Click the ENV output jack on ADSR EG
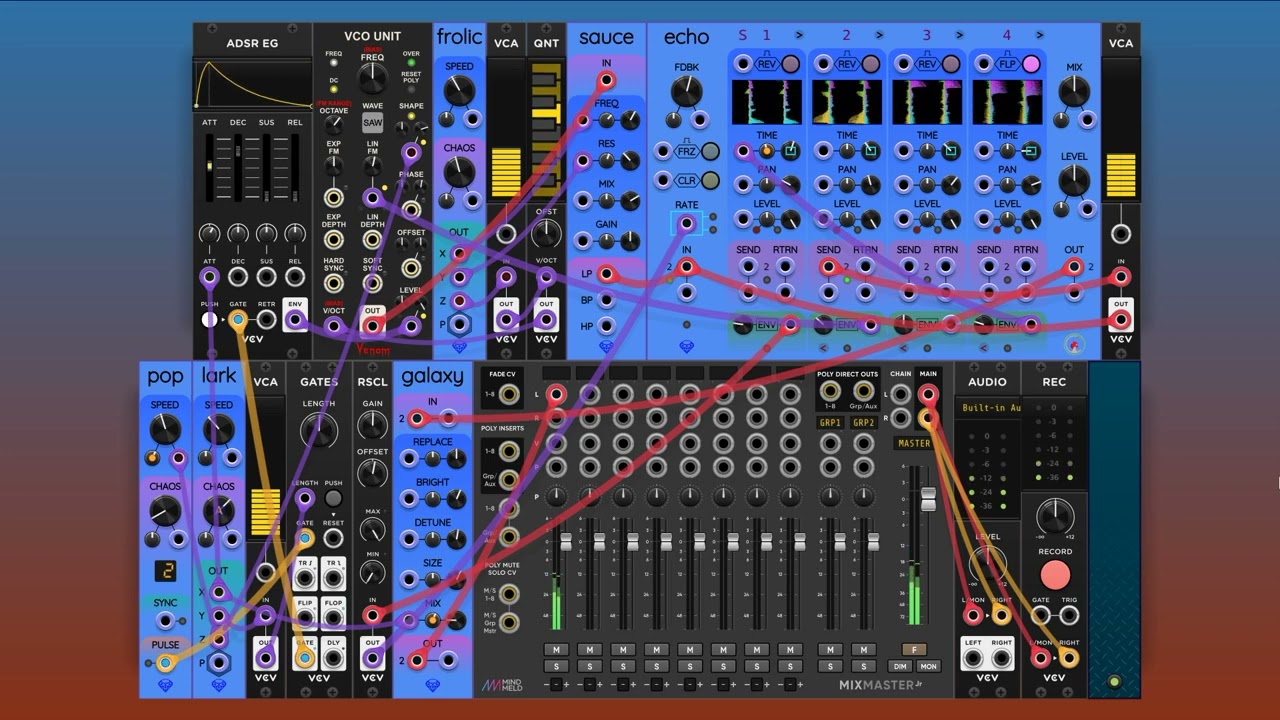 click(295, 320)
